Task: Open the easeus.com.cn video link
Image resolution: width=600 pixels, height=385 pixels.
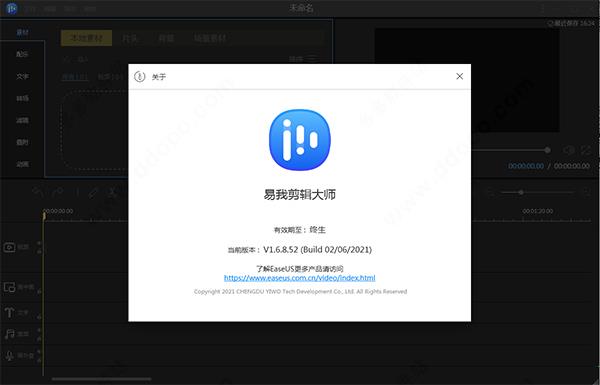Action: 300,278
